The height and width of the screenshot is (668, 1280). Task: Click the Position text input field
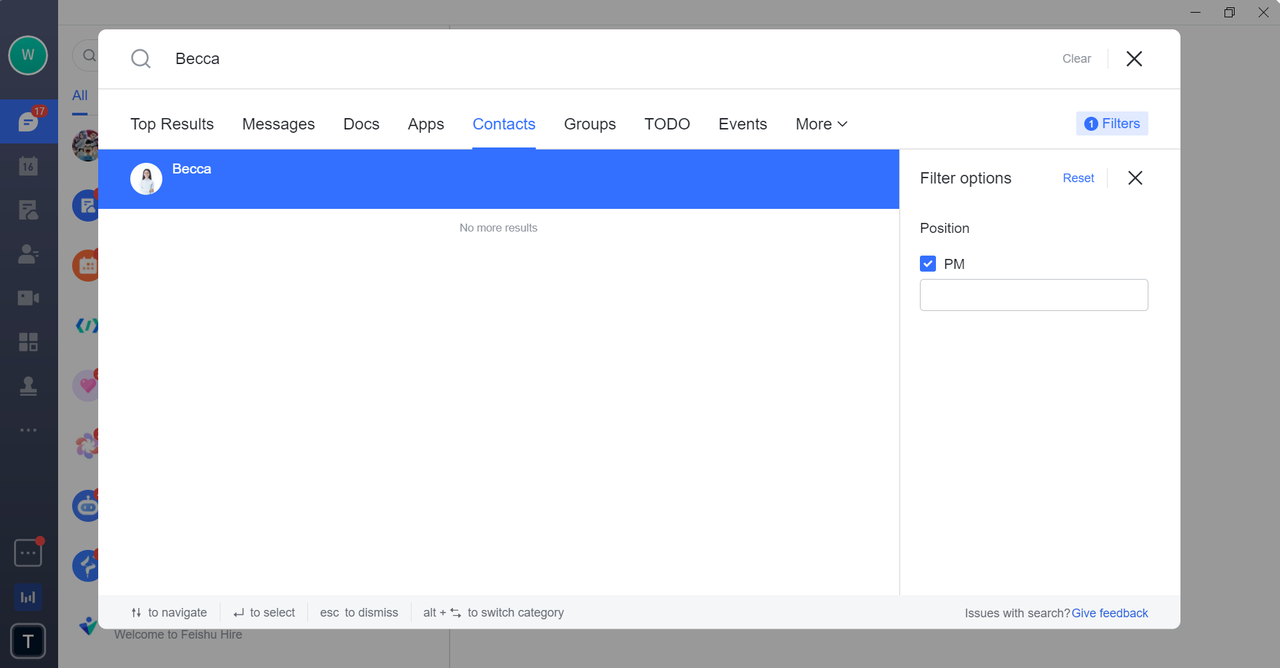click(x=1033, y=295)
